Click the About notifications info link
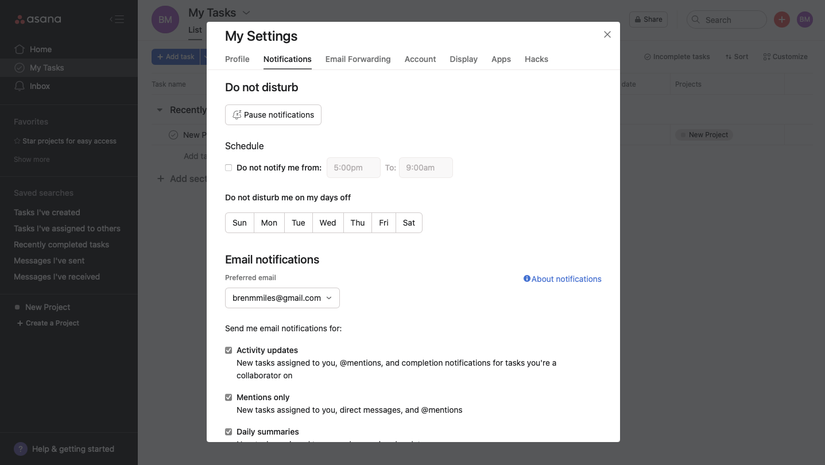825x465 pixels. 562,279
